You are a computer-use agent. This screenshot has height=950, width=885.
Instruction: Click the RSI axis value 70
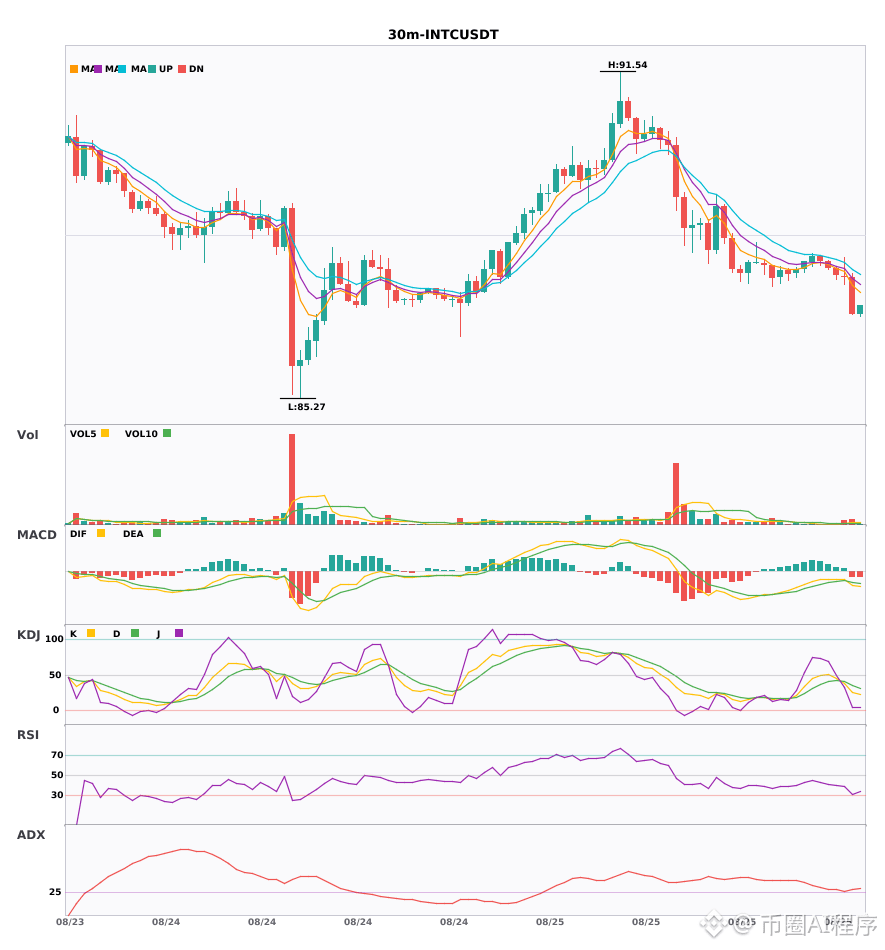[57, 755]
